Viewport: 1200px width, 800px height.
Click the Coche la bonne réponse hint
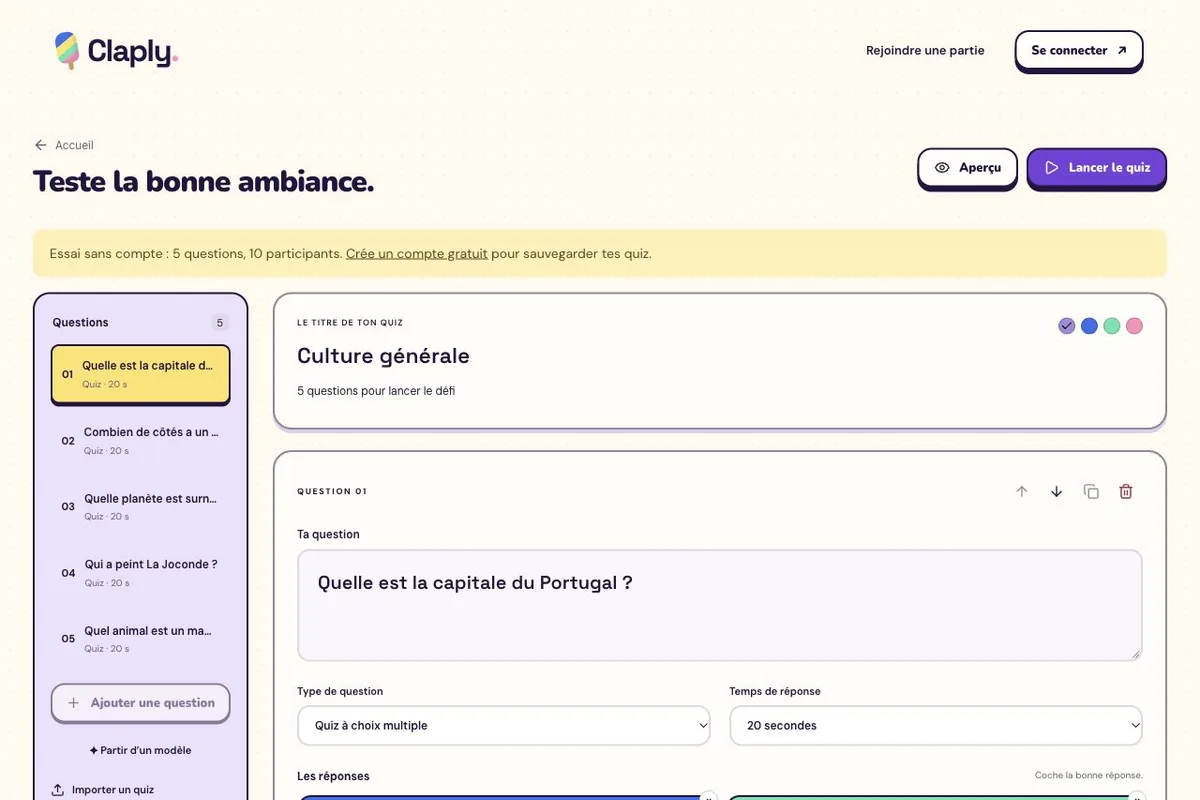coord(1089,776)
